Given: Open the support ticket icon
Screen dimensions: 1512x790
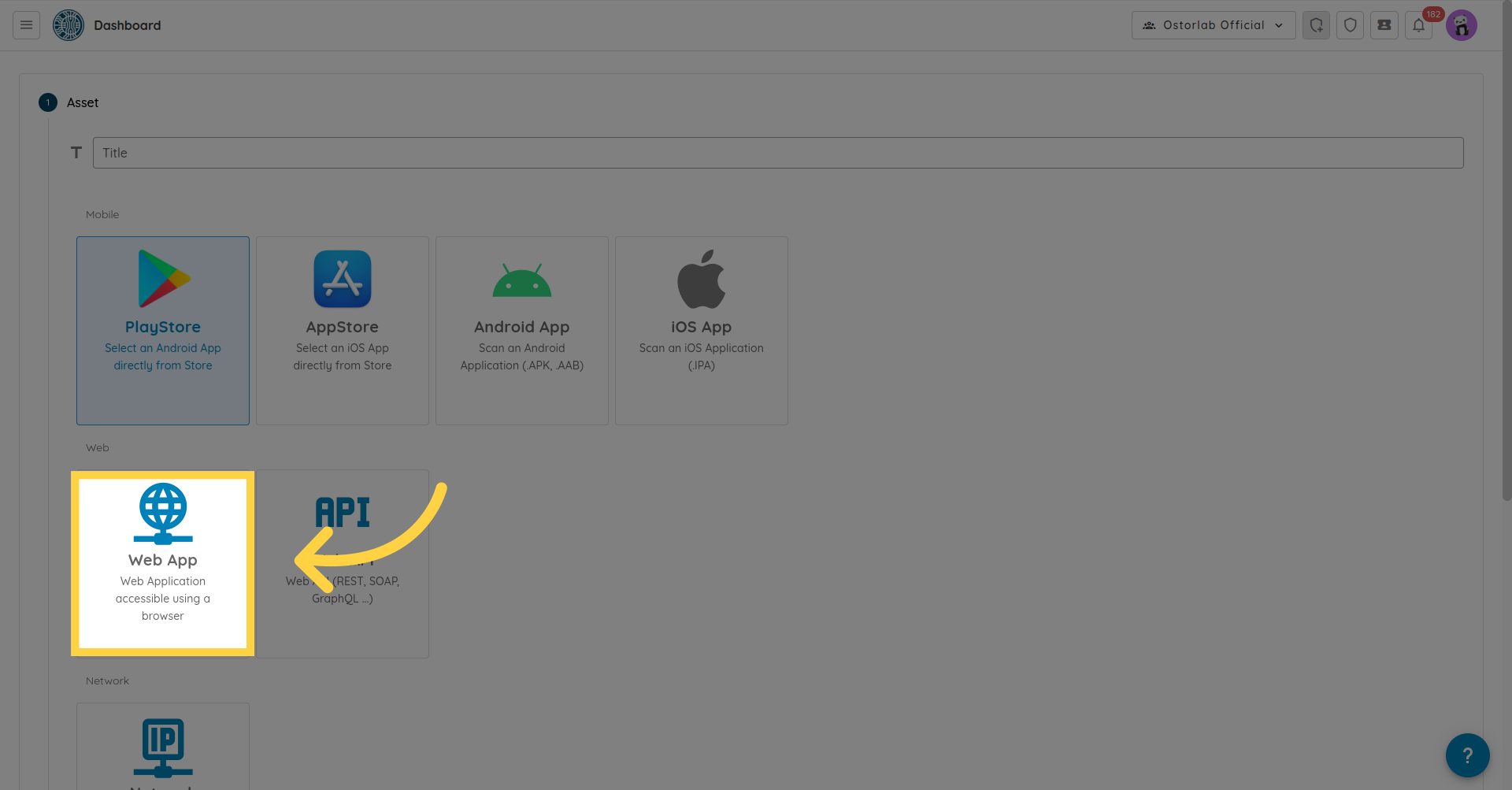Looking at the screenshot, I should (x=1384, y=25).
